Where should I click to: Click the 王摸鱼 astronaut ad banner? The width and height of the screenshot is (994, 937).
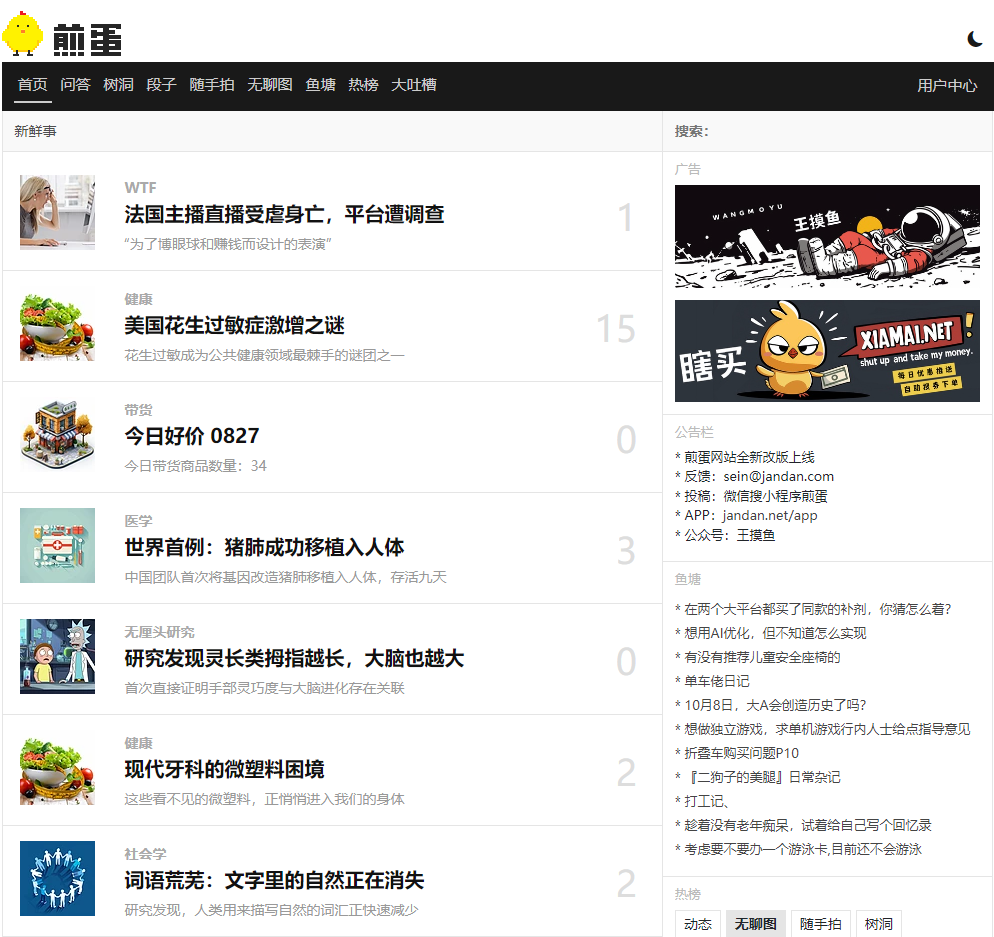point(827,237)
